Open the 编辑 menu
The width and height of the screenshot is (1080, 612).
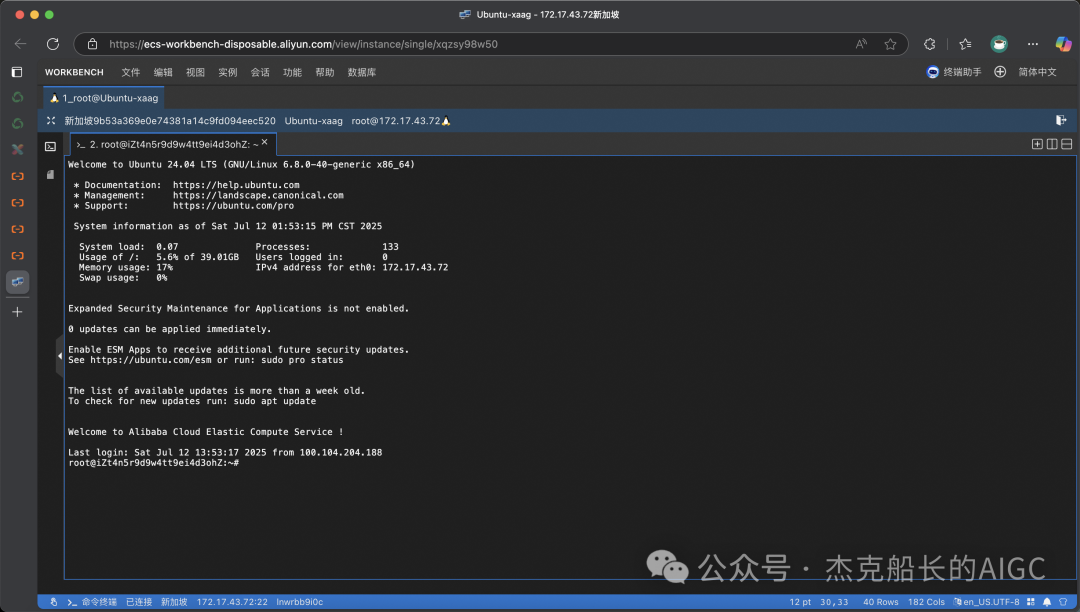163,72
